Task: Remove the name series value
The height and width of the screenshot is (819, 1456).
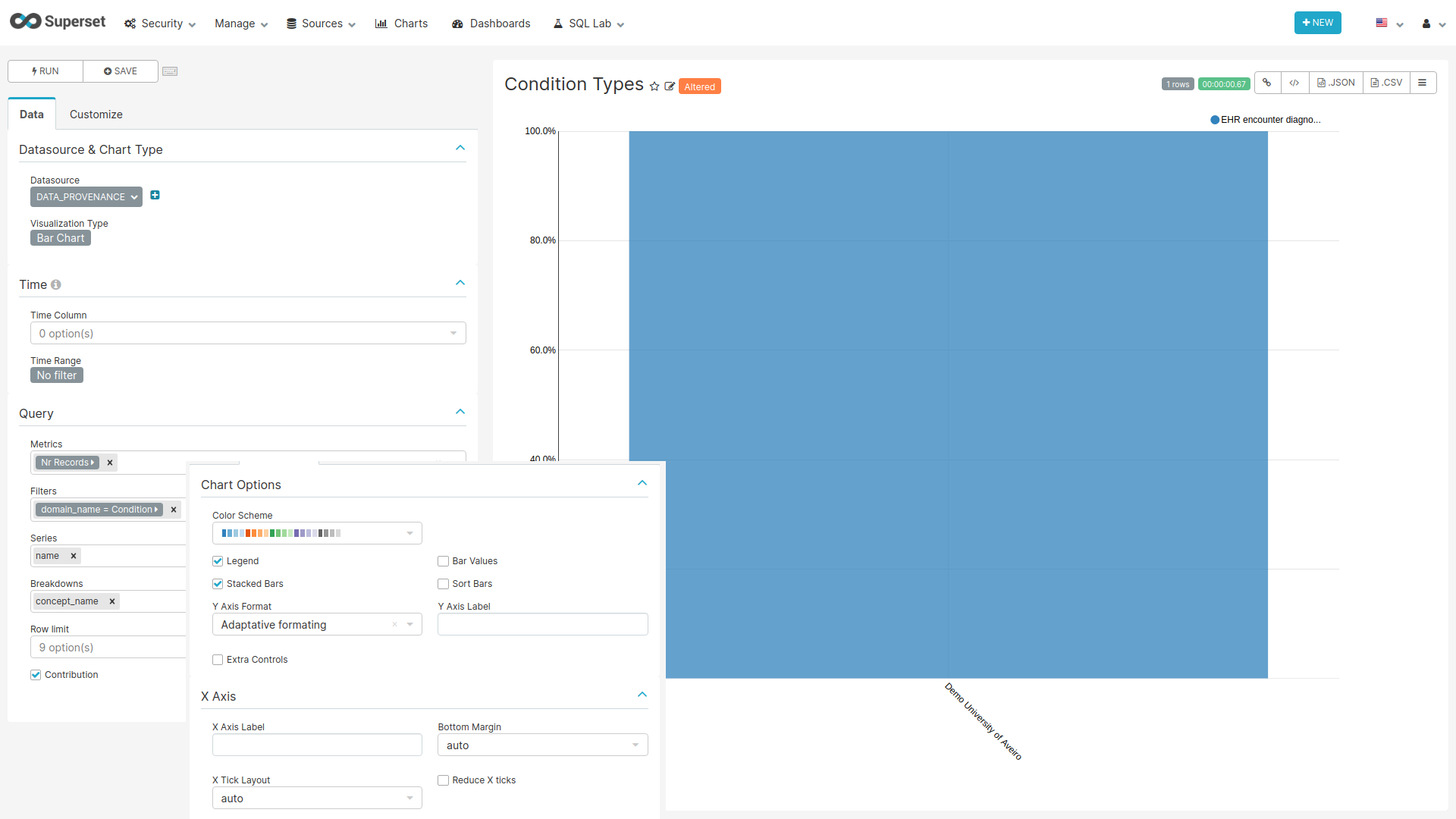Action: [74, 556]
